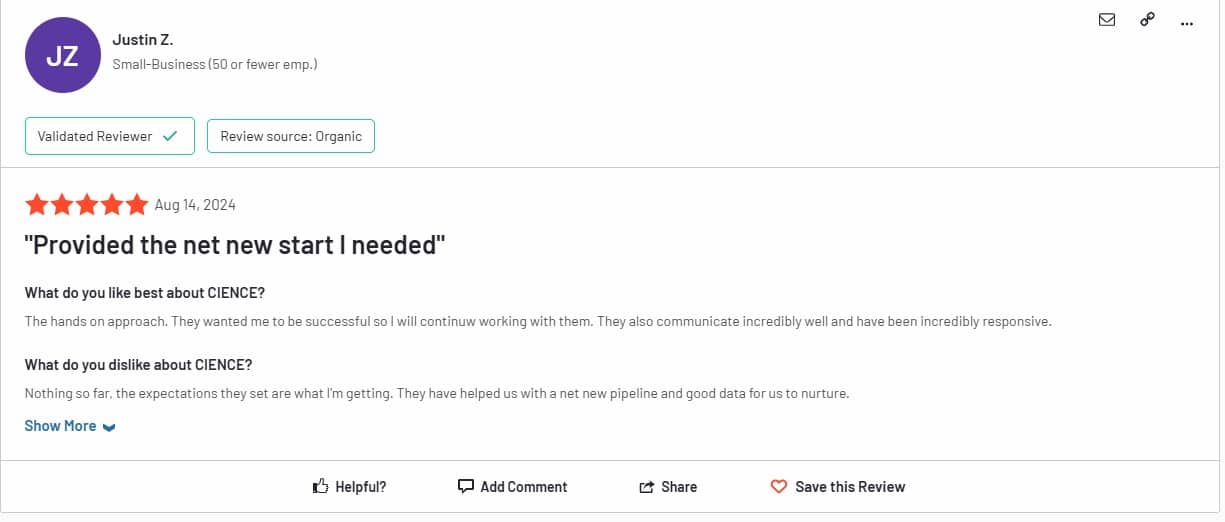Screen dimensions: 1225x522
Task: Expand review with Show More
Action: click(x=70, y=426)
